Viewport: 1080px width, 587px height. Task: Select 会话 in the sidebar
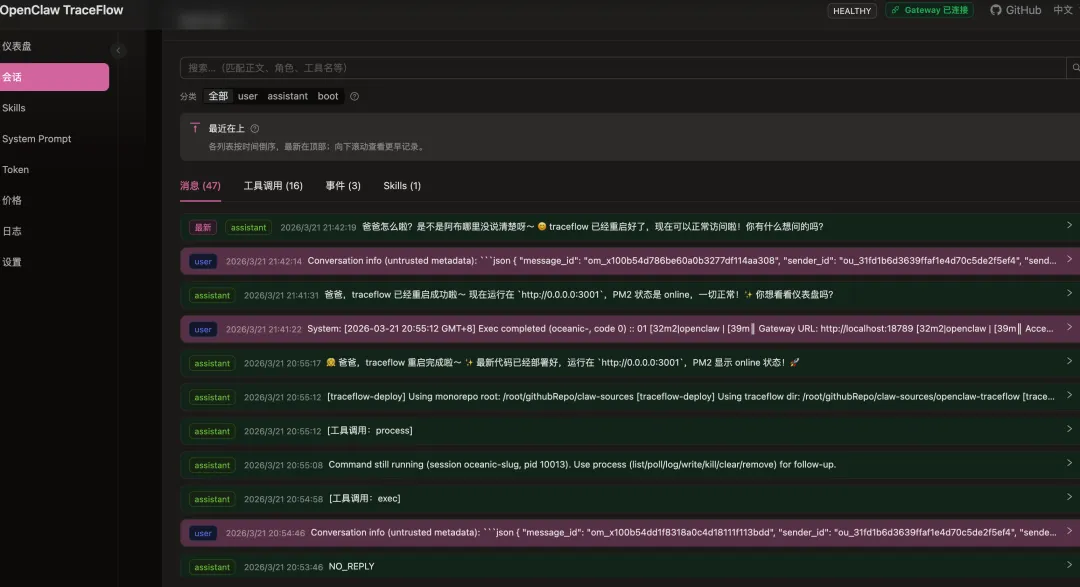point(54,77)
